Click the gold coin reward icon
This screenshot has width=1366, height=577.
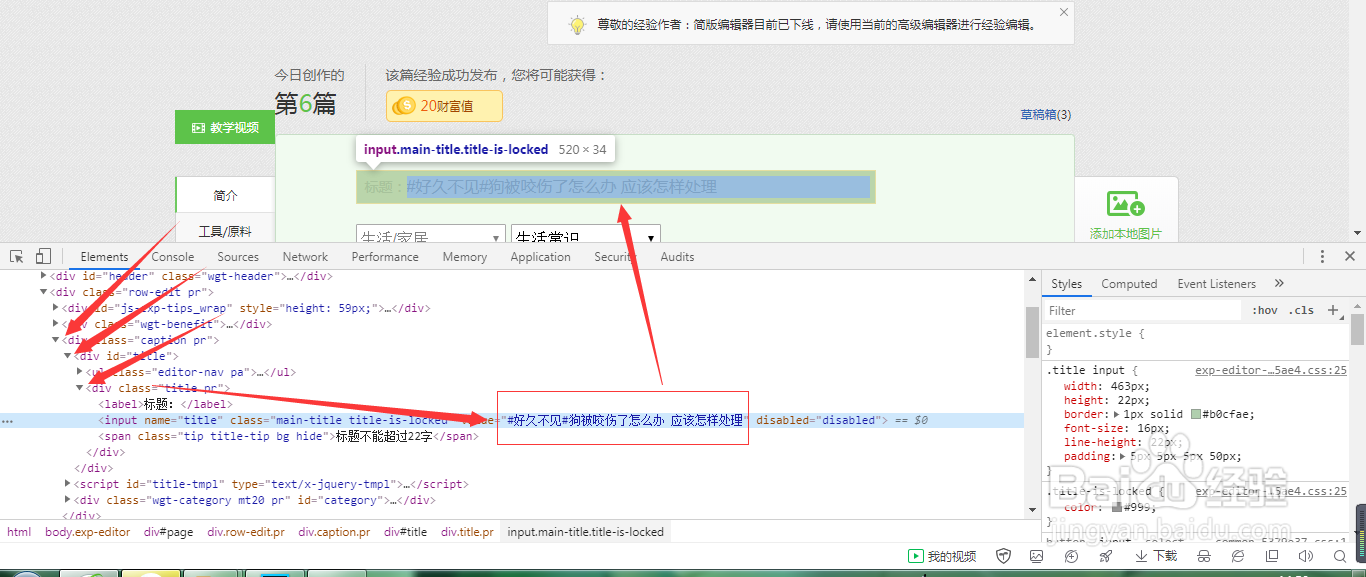(404, 105)
